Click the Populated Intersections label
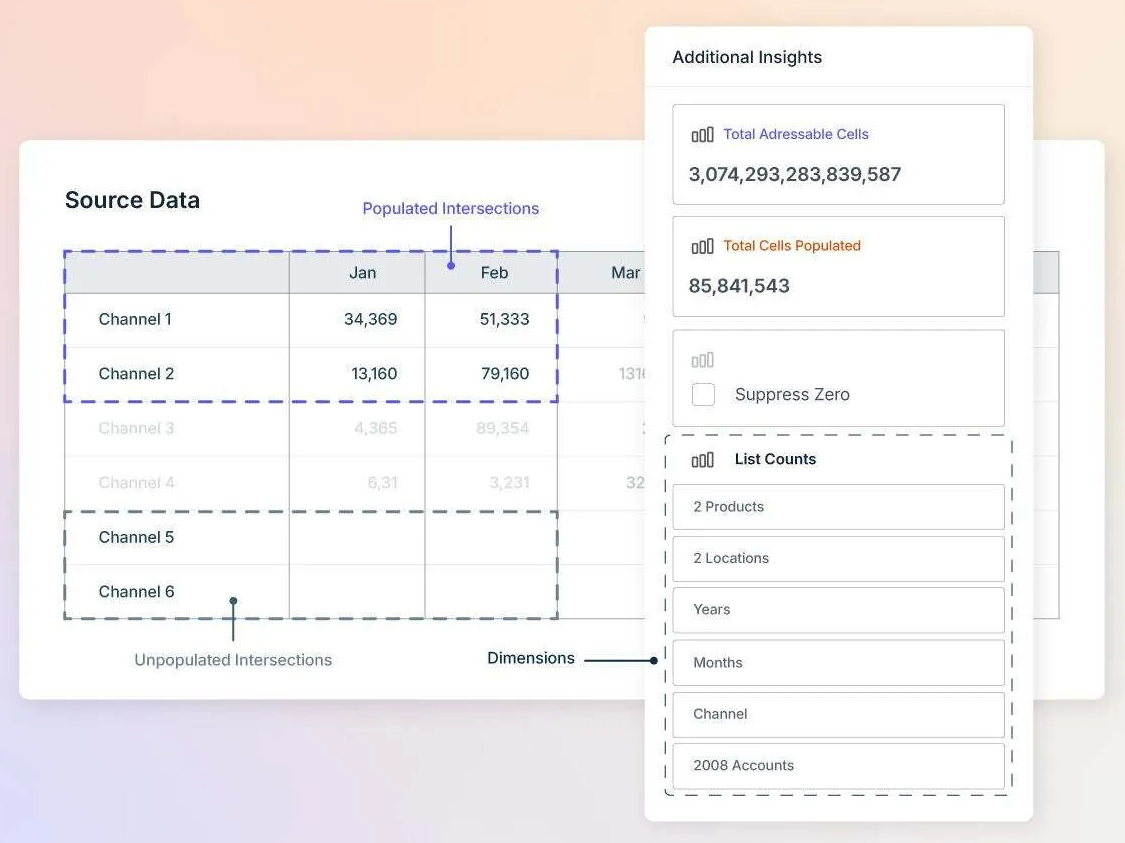Viewport: 1125px width, 843px height. 451,208
